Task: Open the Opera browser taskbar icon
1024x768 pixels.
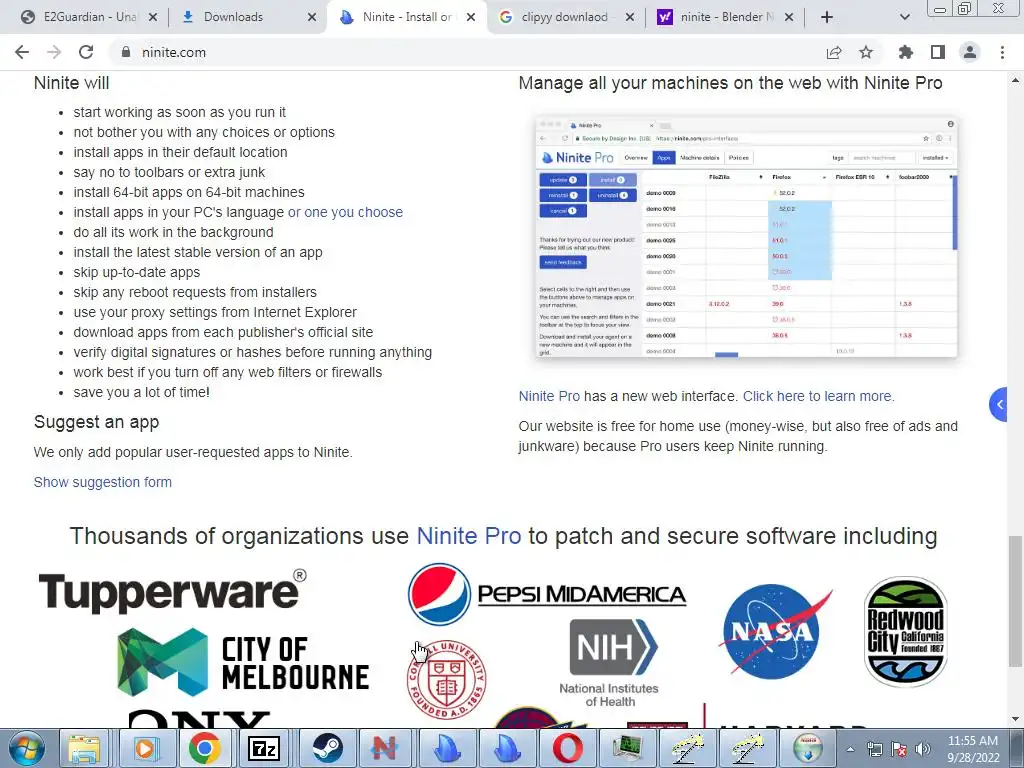Action: (568, 748)
